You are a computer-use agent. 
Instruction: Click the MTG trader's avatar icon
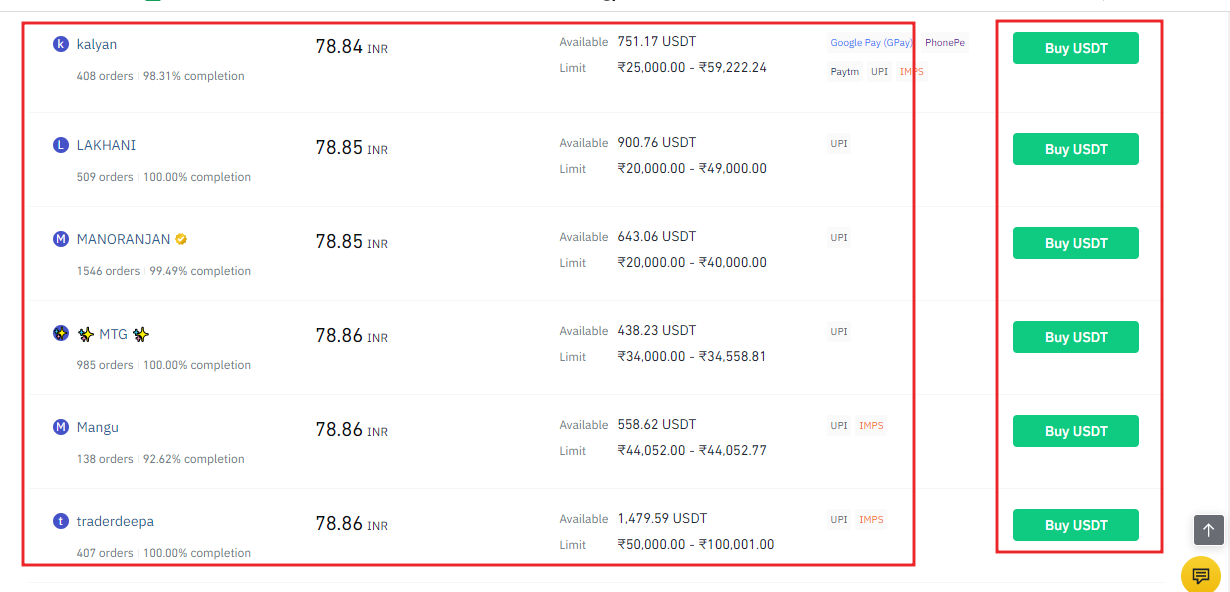click(60, 333)
